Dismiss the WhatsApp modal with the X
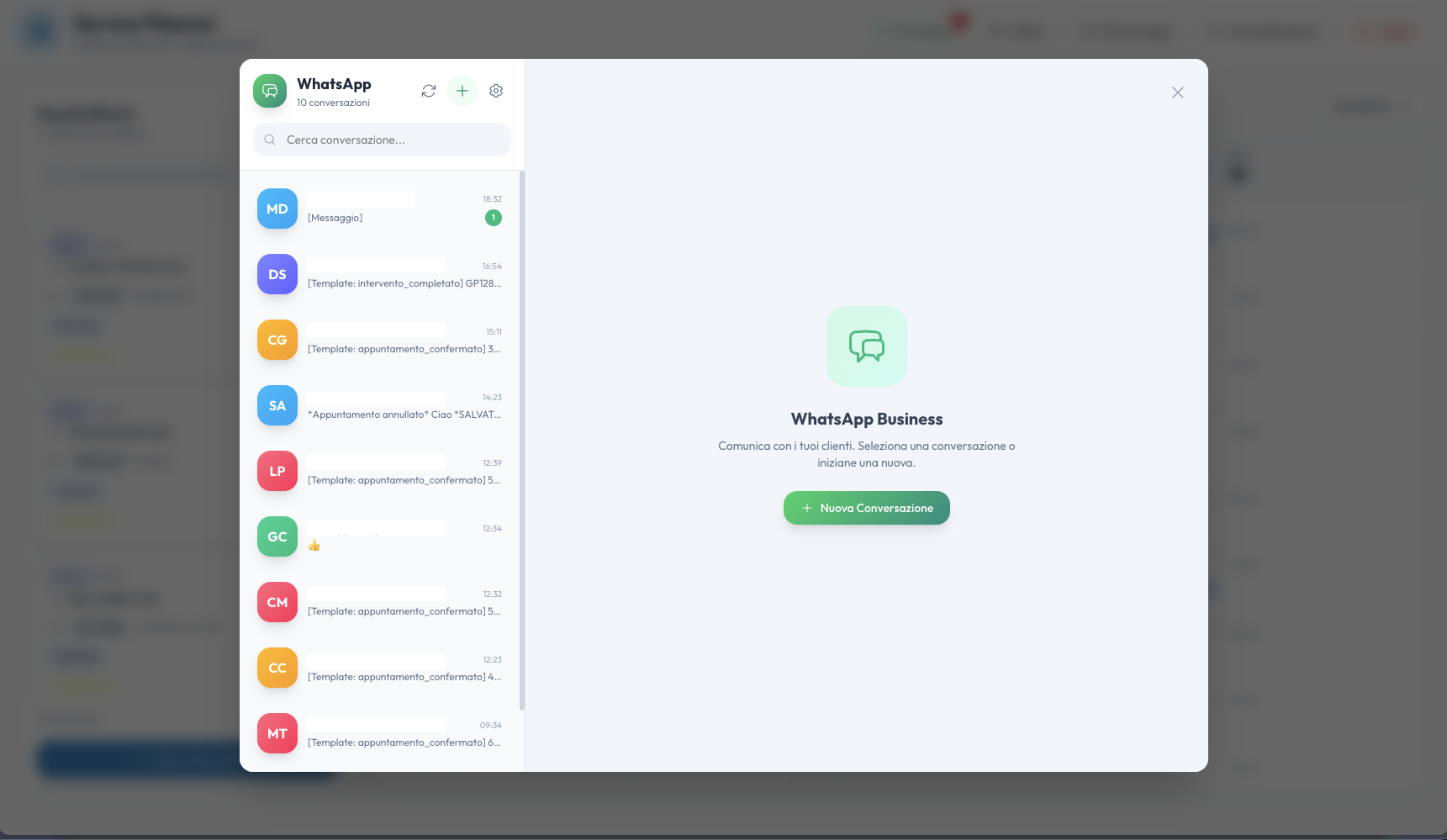The width and height of the screenshot is (1447, 840). (x=1177, y=92)
